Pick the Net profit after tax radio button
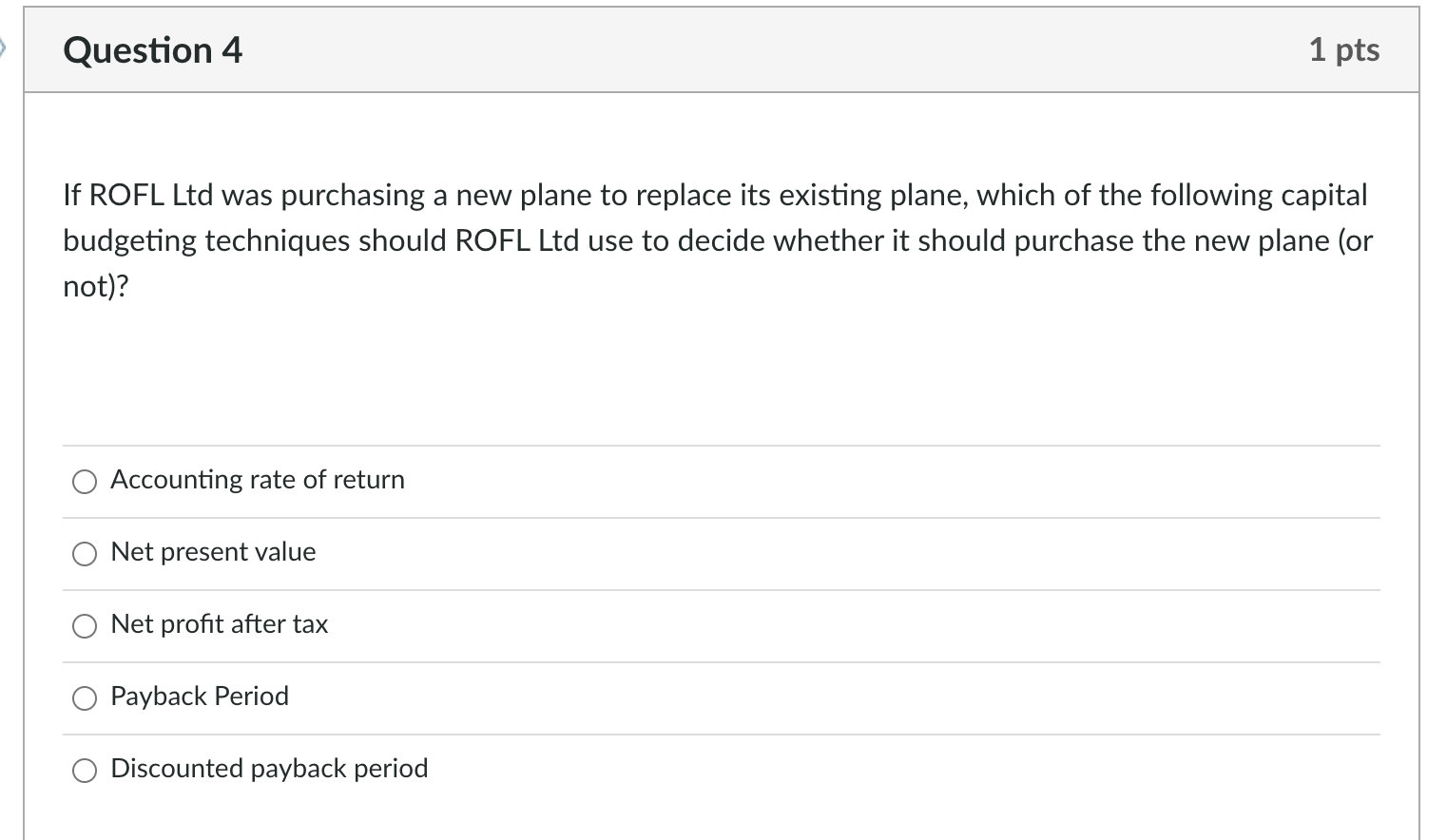Image resolution: width=1447 pixels, height=840 pixels. point(85,626)
